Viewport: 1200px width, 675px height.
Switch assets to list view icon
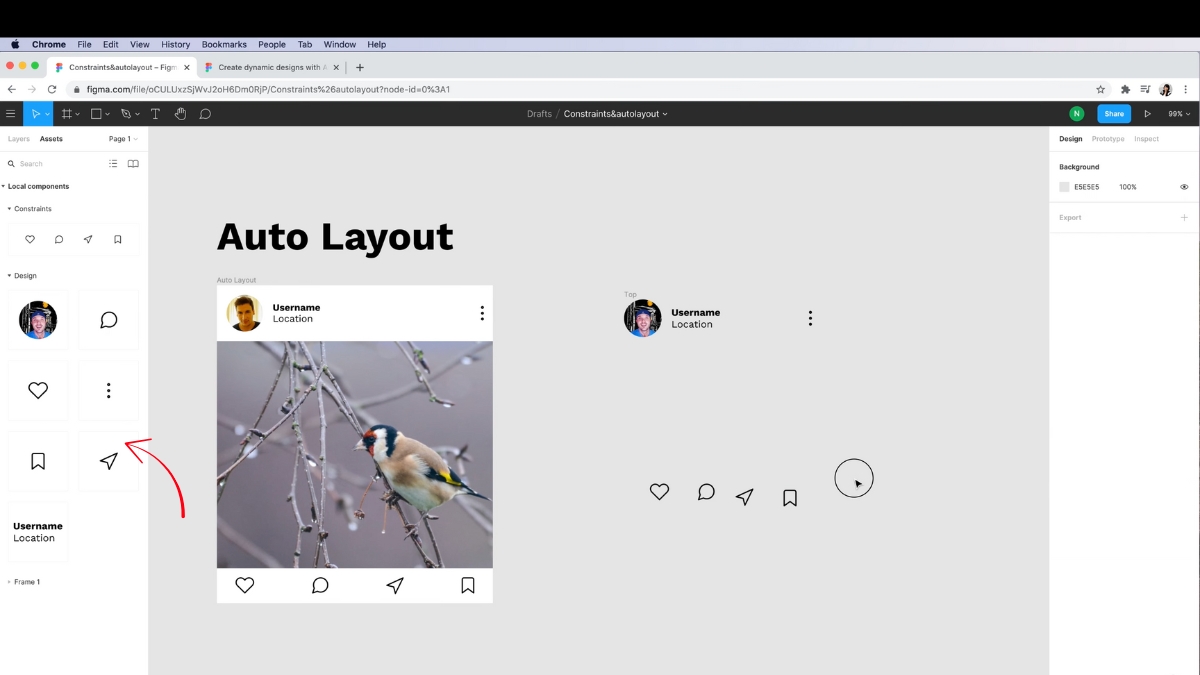[x=113, y=164]
